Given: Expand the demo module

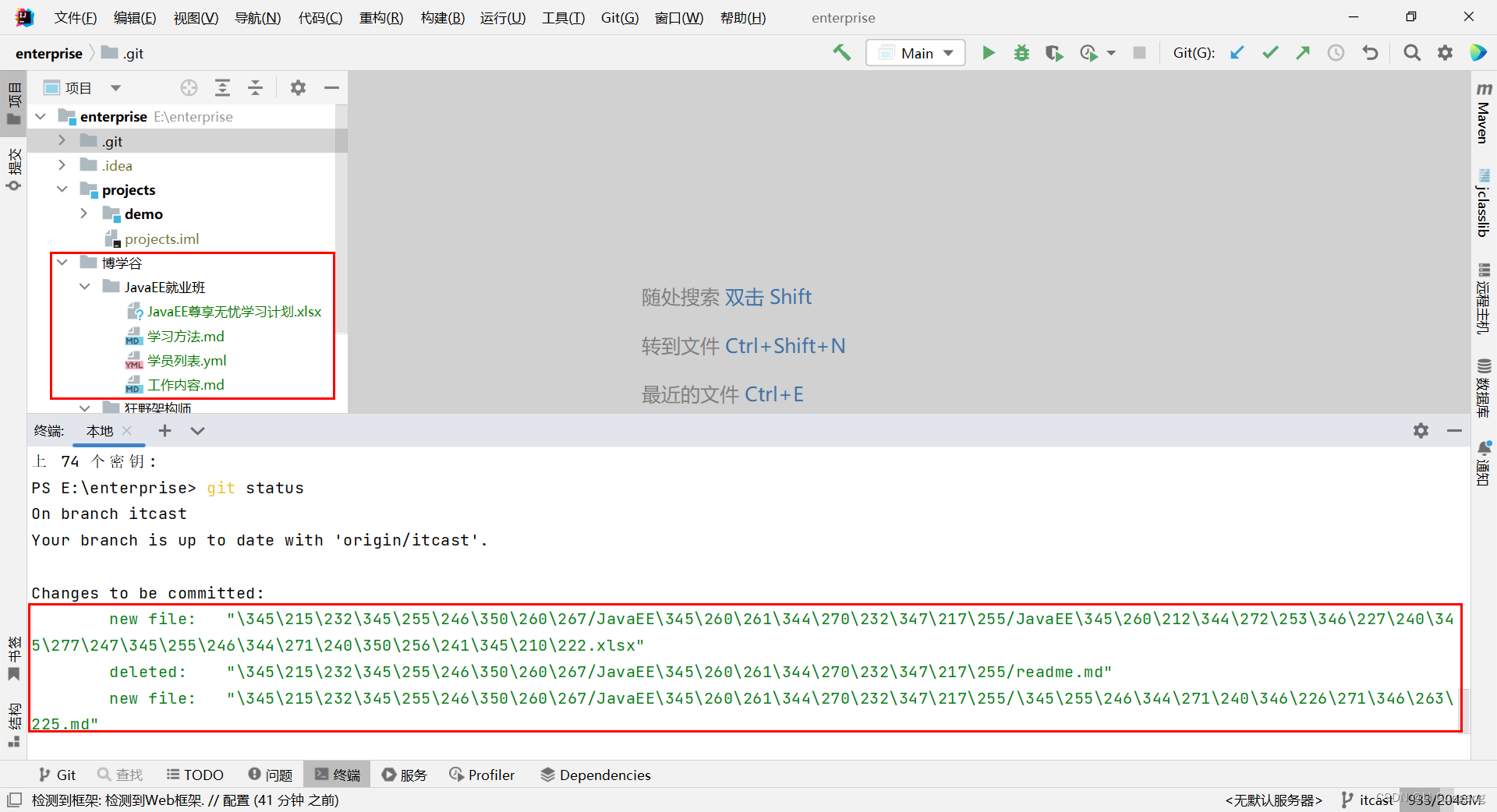Looking at the screenshot, I should pyautogui.click(x=84, y=214).
